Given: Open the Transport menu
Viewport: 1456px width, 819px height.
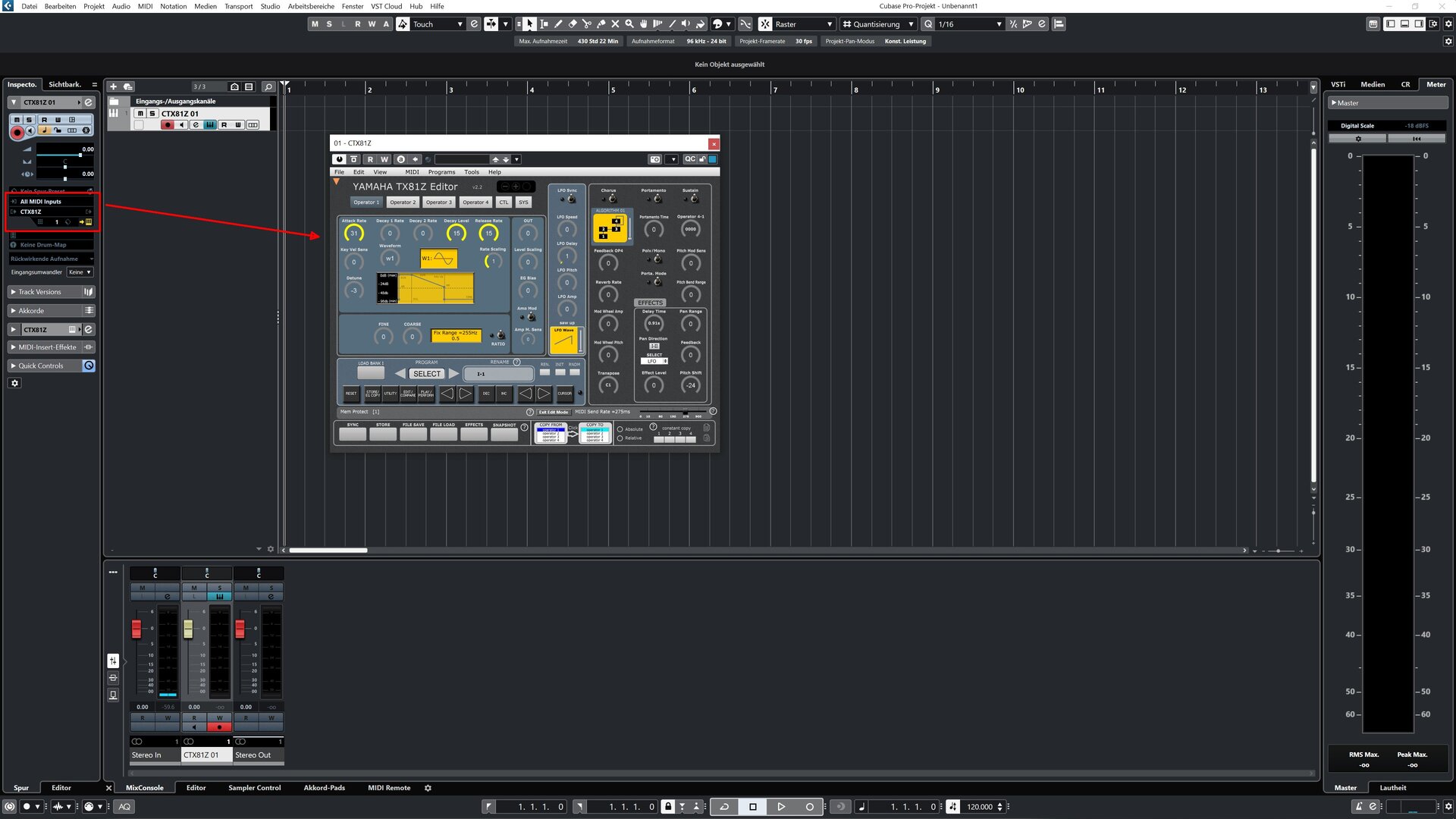Looking at the screenshot, I should pos(239,6).
